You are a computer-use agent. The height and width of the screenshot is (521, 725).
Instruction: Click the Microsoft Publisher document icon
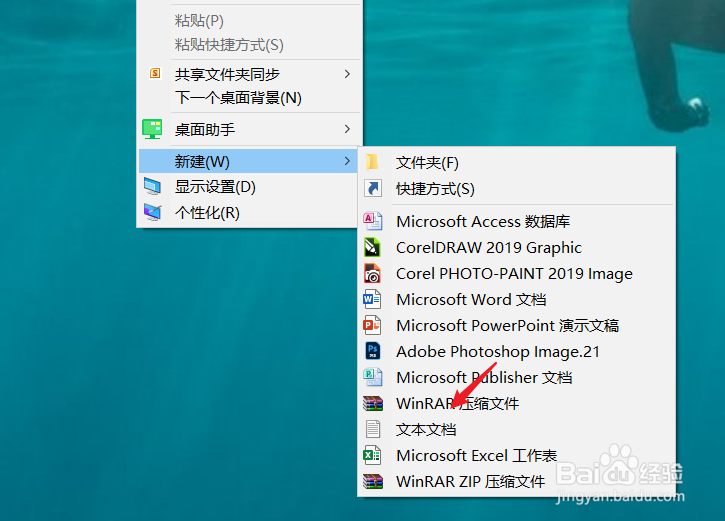[x=373, y=377]
